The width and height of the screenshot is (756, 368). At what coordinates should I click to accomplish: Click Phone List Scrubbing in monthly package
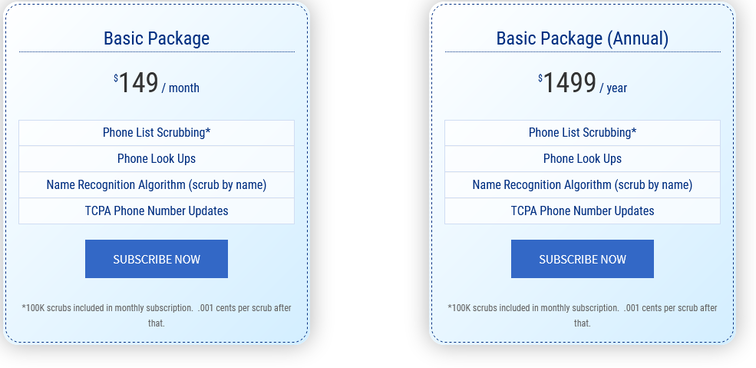156,133
